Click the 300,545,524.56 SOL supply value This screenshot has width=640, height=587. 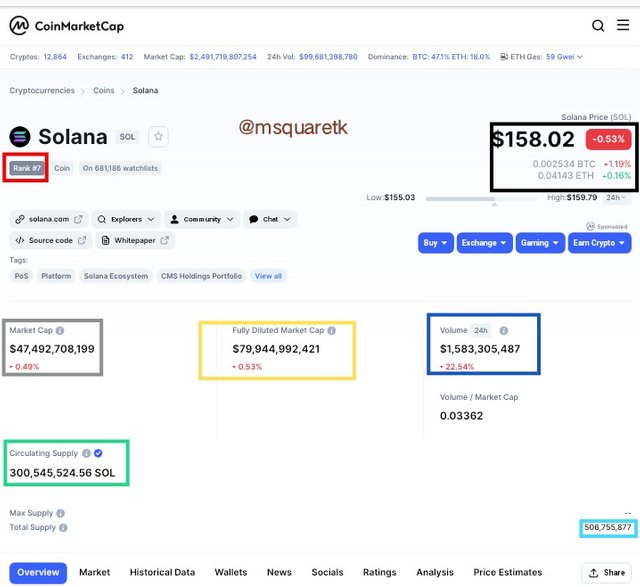click(x=62, y=473)
